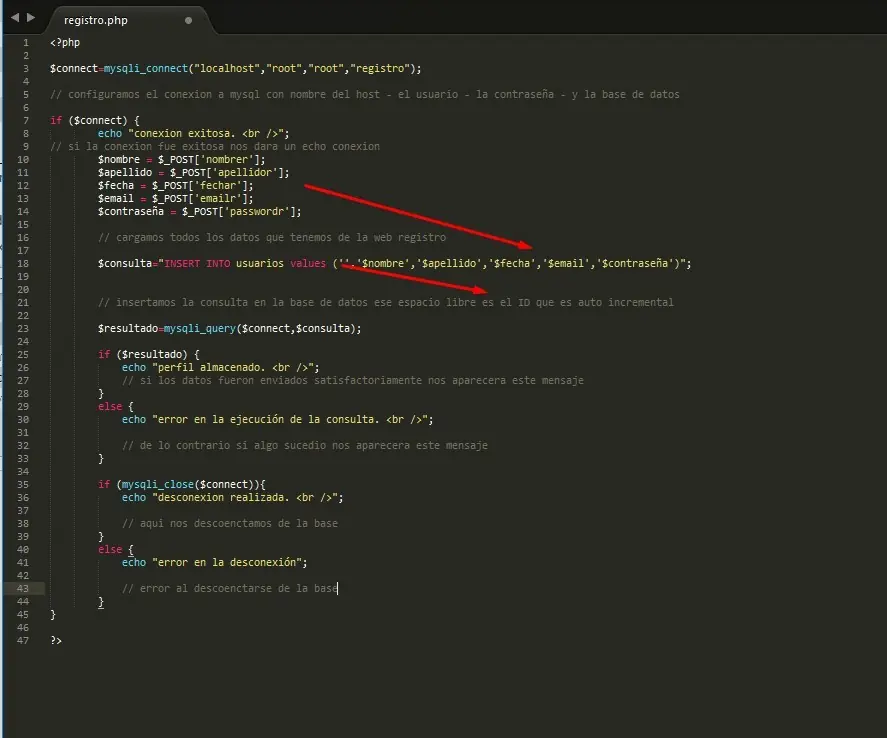The height and width of the screenshot is (738, 887).
Task: Click 'INSERT INTO' keyword in query
Action: pyautogui.click(x=197, y=264)
